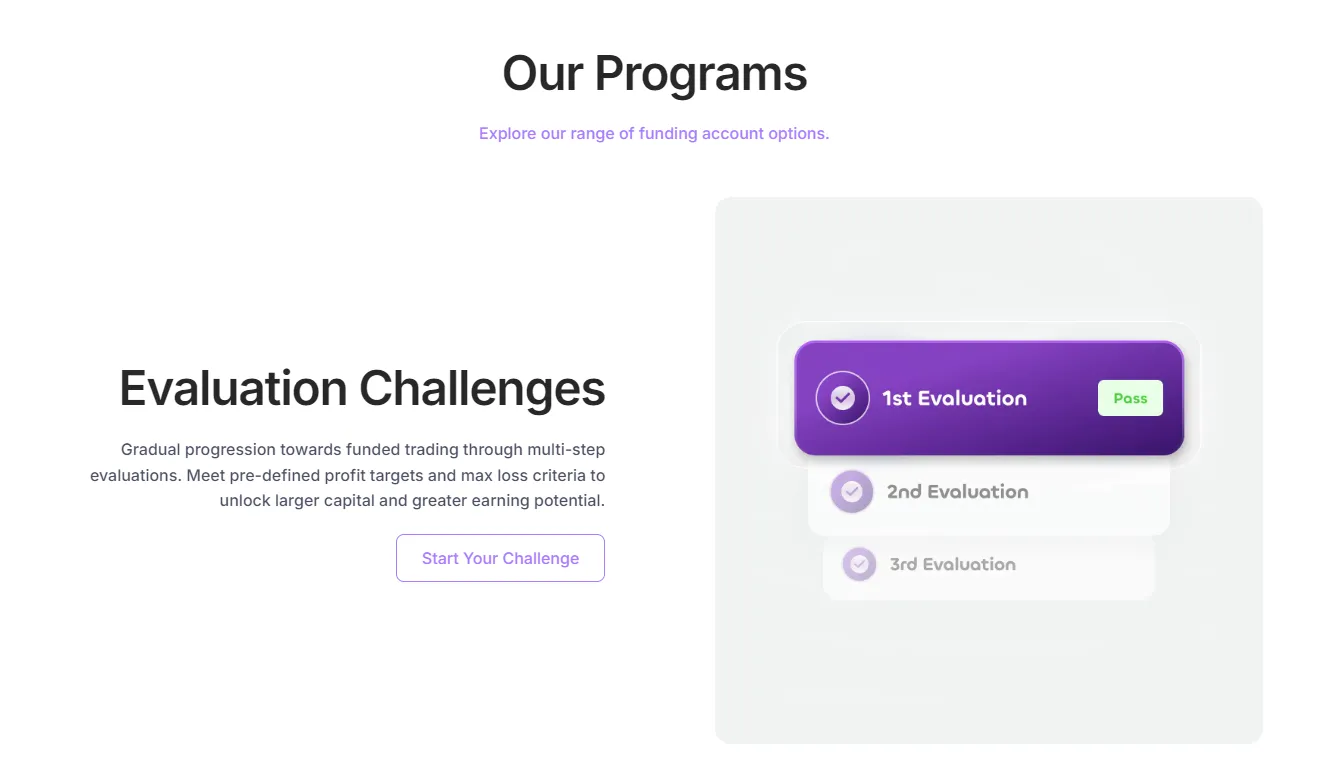Image resolution: width=1336 pixels, height=784 pixels.
Task: Click the Our Programs title
Action: (x=654, y=72)
